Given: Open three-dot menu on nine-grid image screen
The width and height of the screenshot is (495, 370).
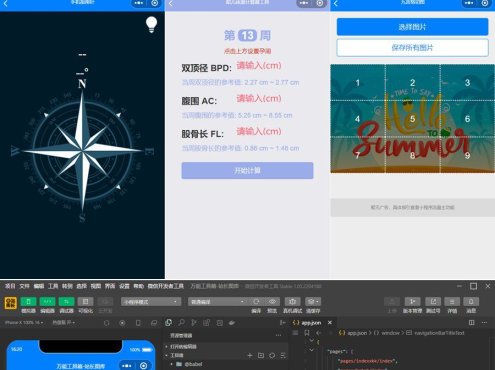Looking at the screenshot, I should click(x=469, y=3).
